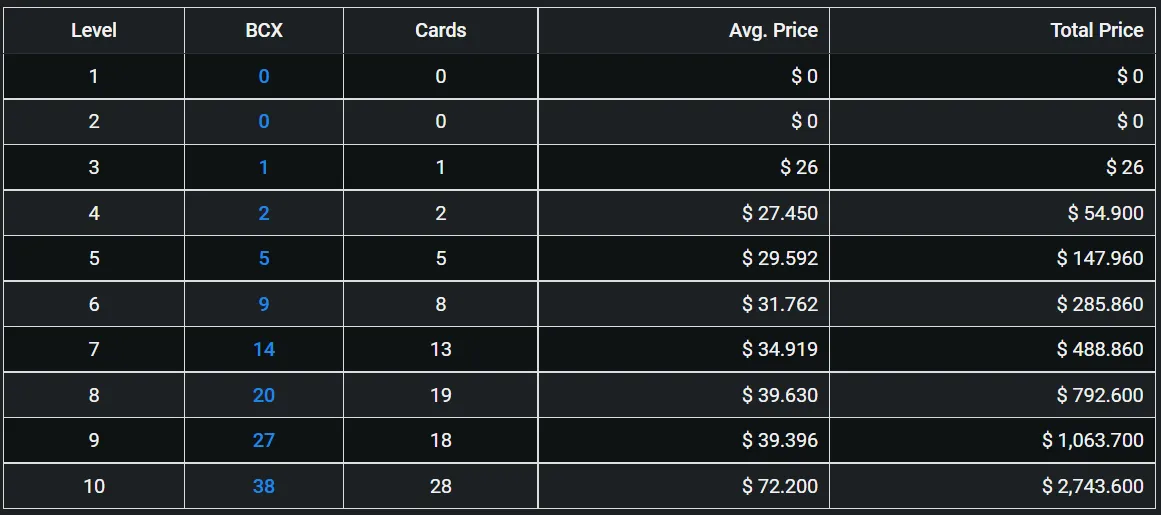Select the $ 72.200 average price cell
Image resolution: width=1161 pixels, height=515 pixels.
tap(683, 486)
